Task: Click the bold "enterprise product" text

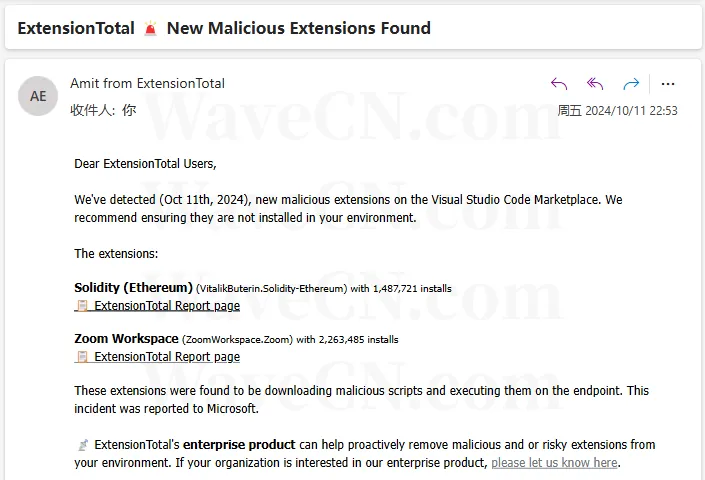Action: 239,445
